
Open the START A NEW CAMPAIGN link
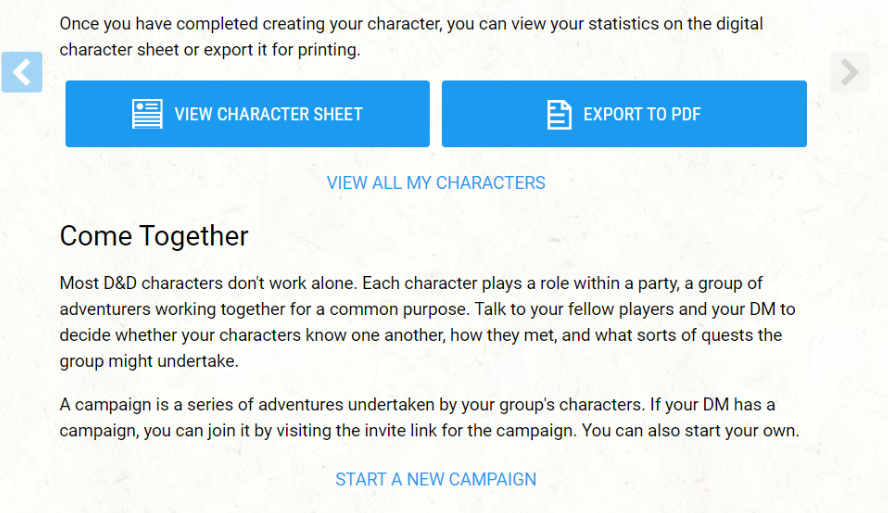pos(436,480)
